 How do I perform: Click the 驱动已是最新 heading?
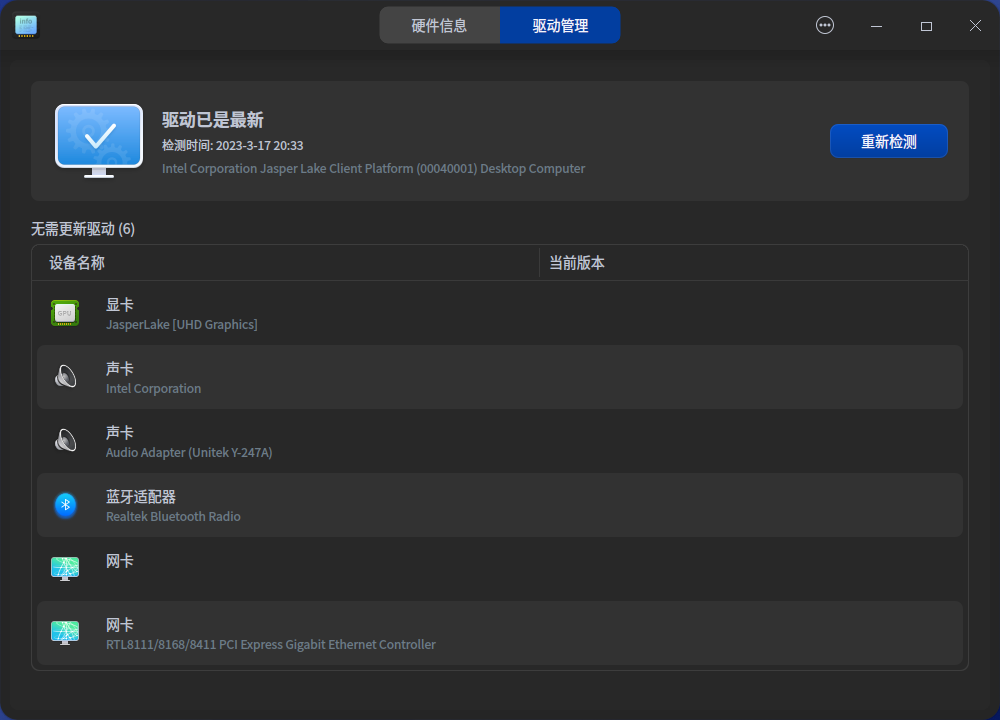(213, 120)
